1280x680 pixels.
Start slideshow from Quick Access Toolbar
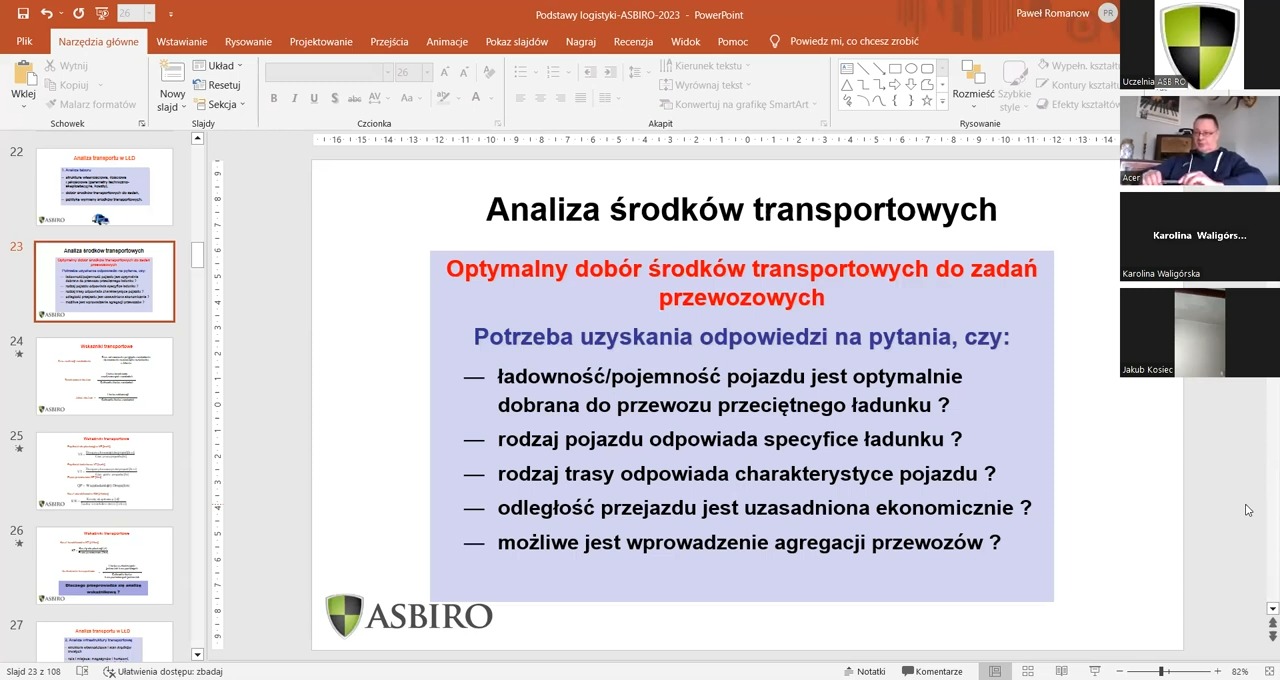(x=101, y=14)
